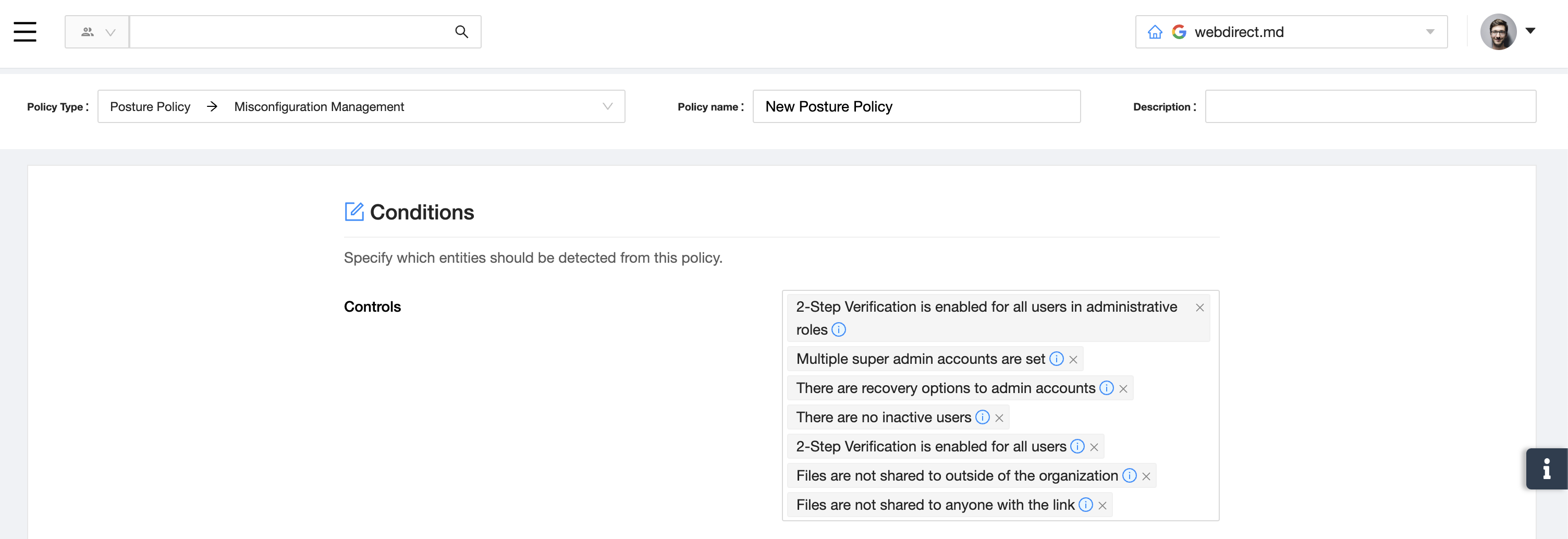
Task: Click the Policy name input field
Action: [x=916, y=106]
